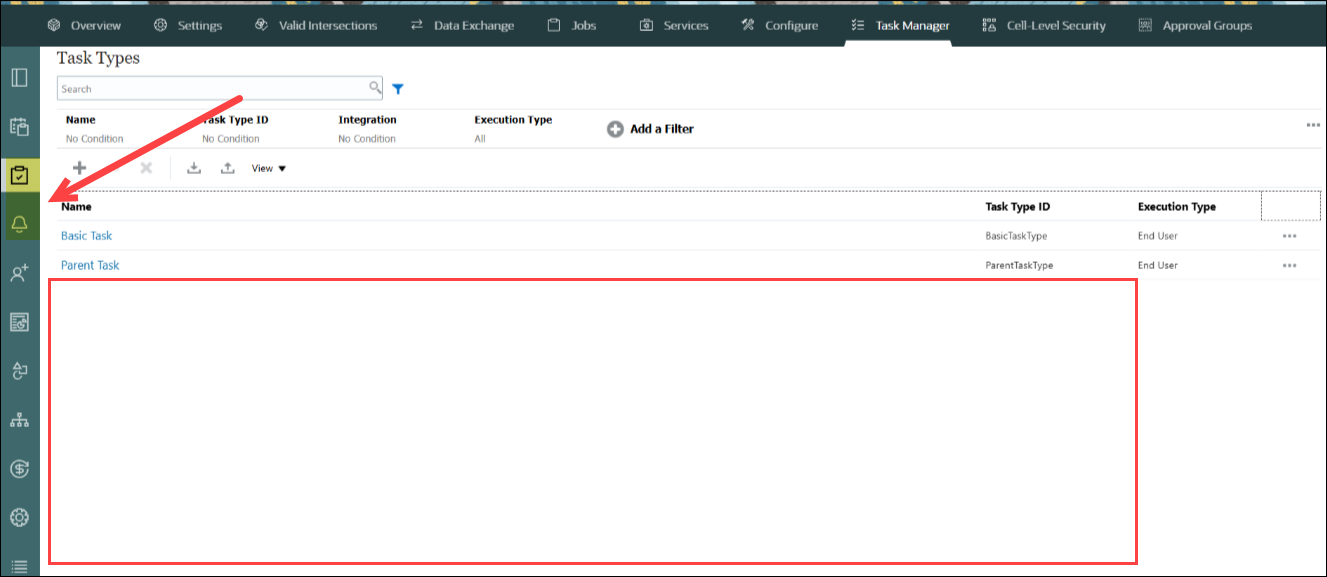The image size is (1327, 577).
Task: Click the Add a Filter label
Action: tap(662, 129)
